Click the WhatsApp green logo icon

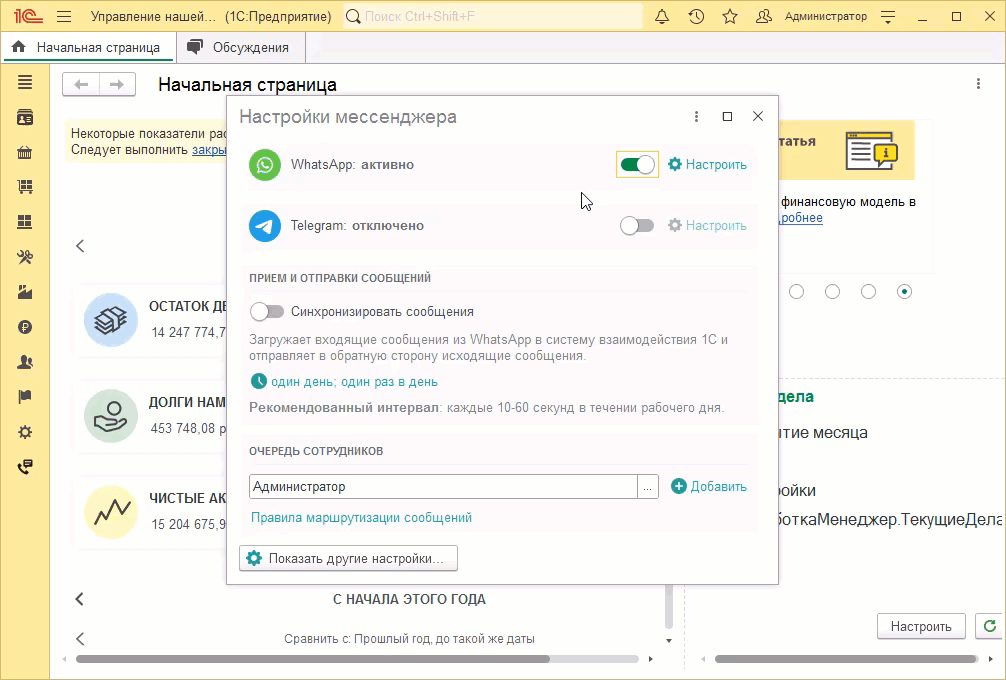(x=265, y=165)
